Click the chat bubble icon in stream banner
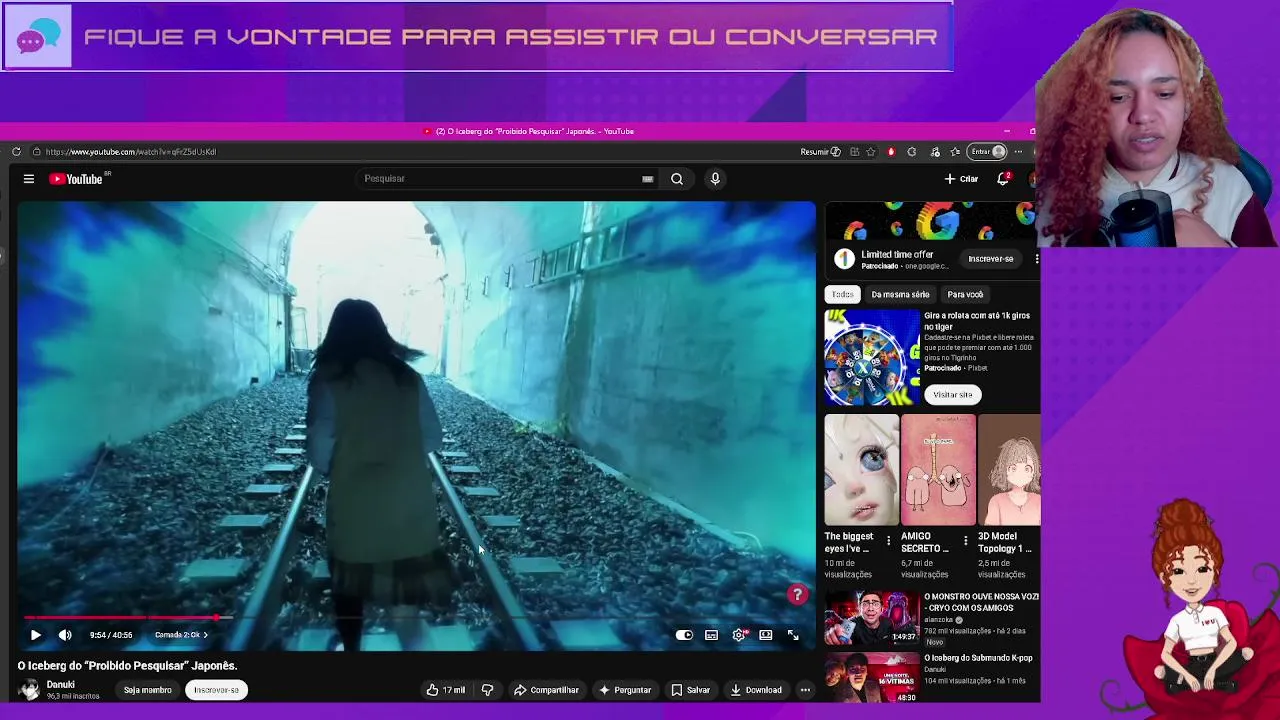1280x720 pixels. tap(38, 37)
